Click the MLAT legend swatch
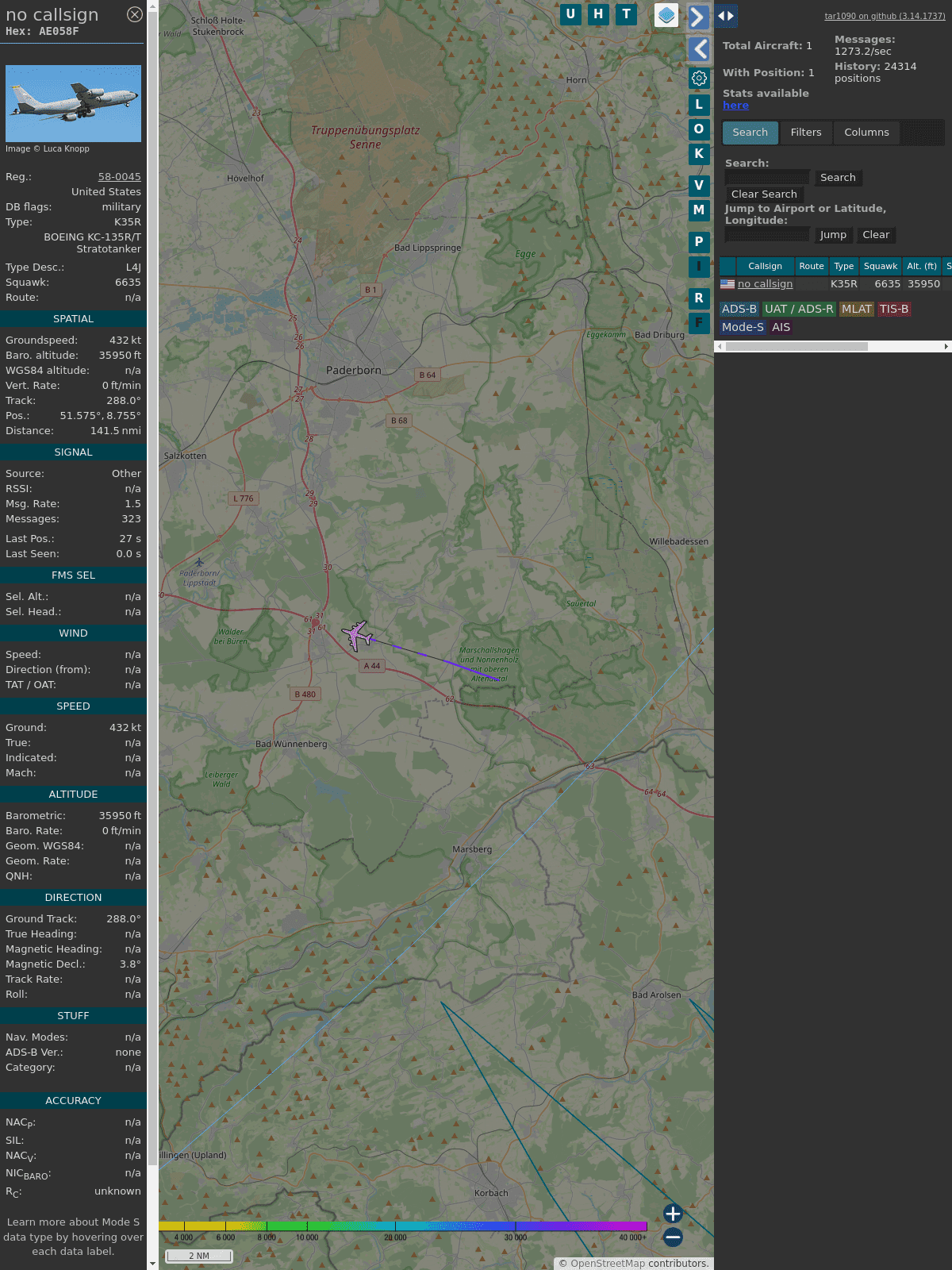Image resolution: width=952 pixels, height=1270 pixels. 857,310
